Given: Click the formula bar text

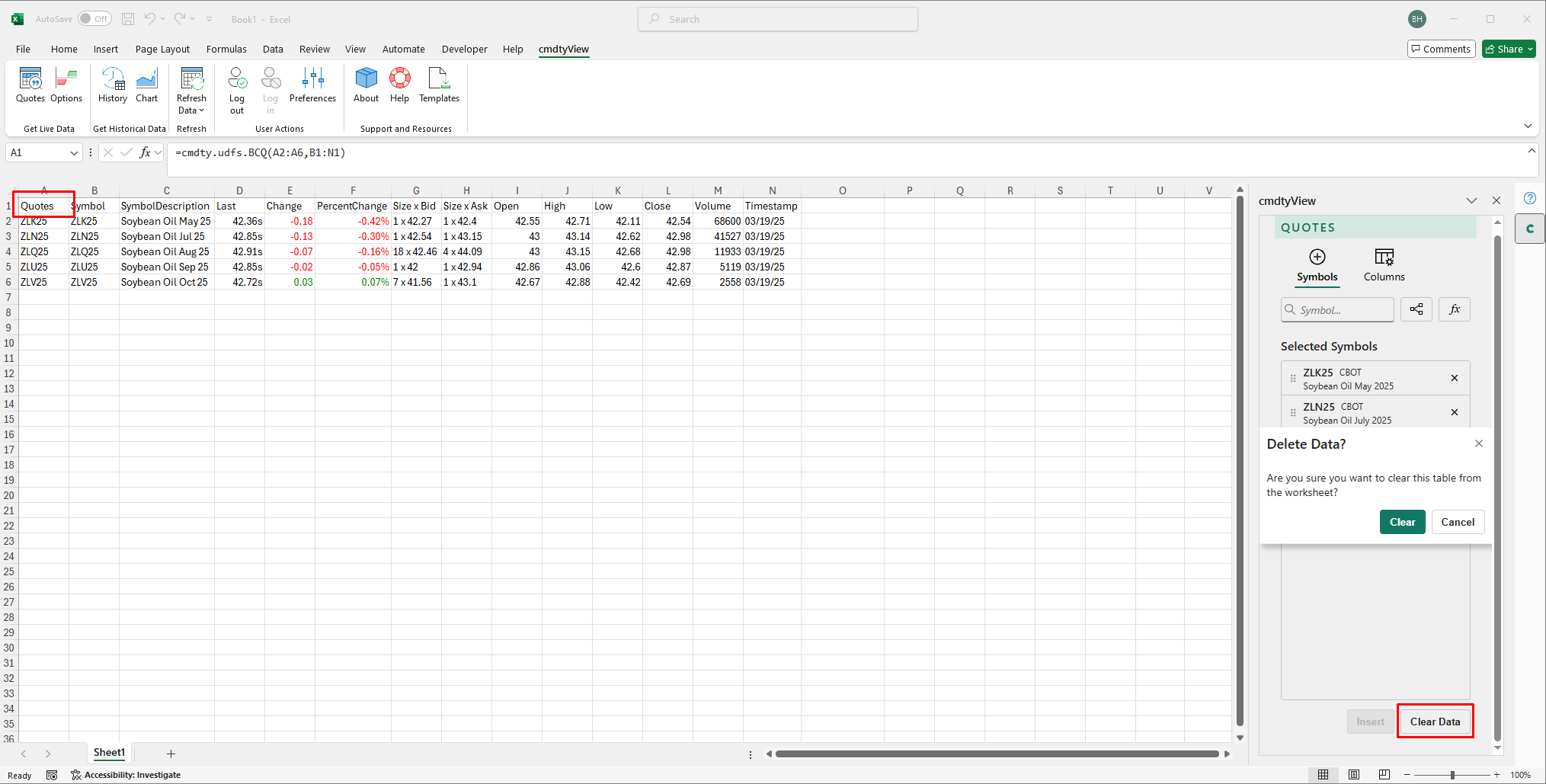Looking at the screenshot, I should [260, 152].
